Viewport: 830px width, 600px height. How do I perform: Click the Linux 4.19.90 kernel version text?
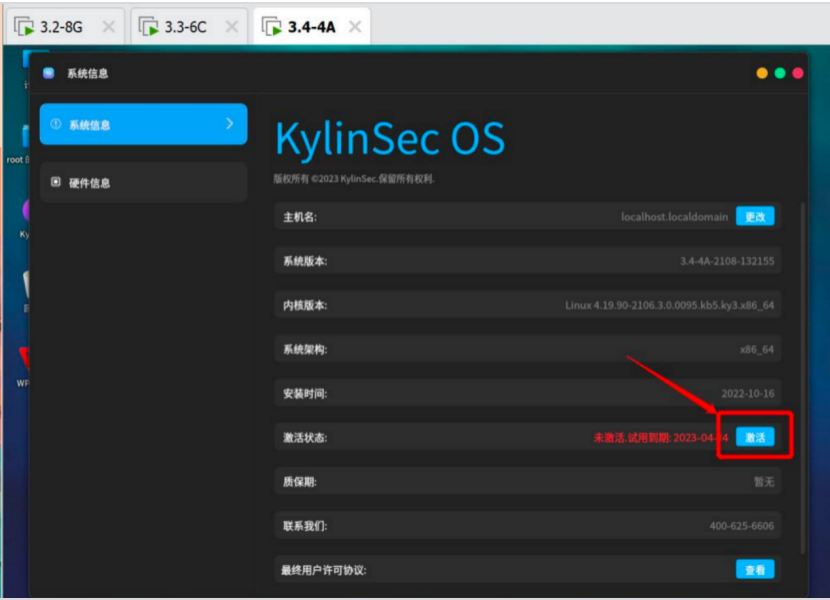coord(669,306)
